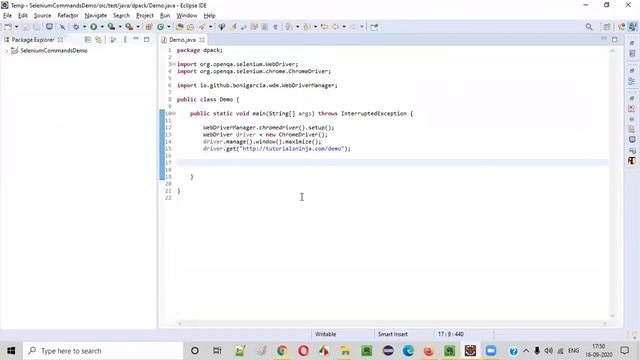Select the Demo.java editor tab
Screen dimensions: 640x360
[x=182, y=40]
